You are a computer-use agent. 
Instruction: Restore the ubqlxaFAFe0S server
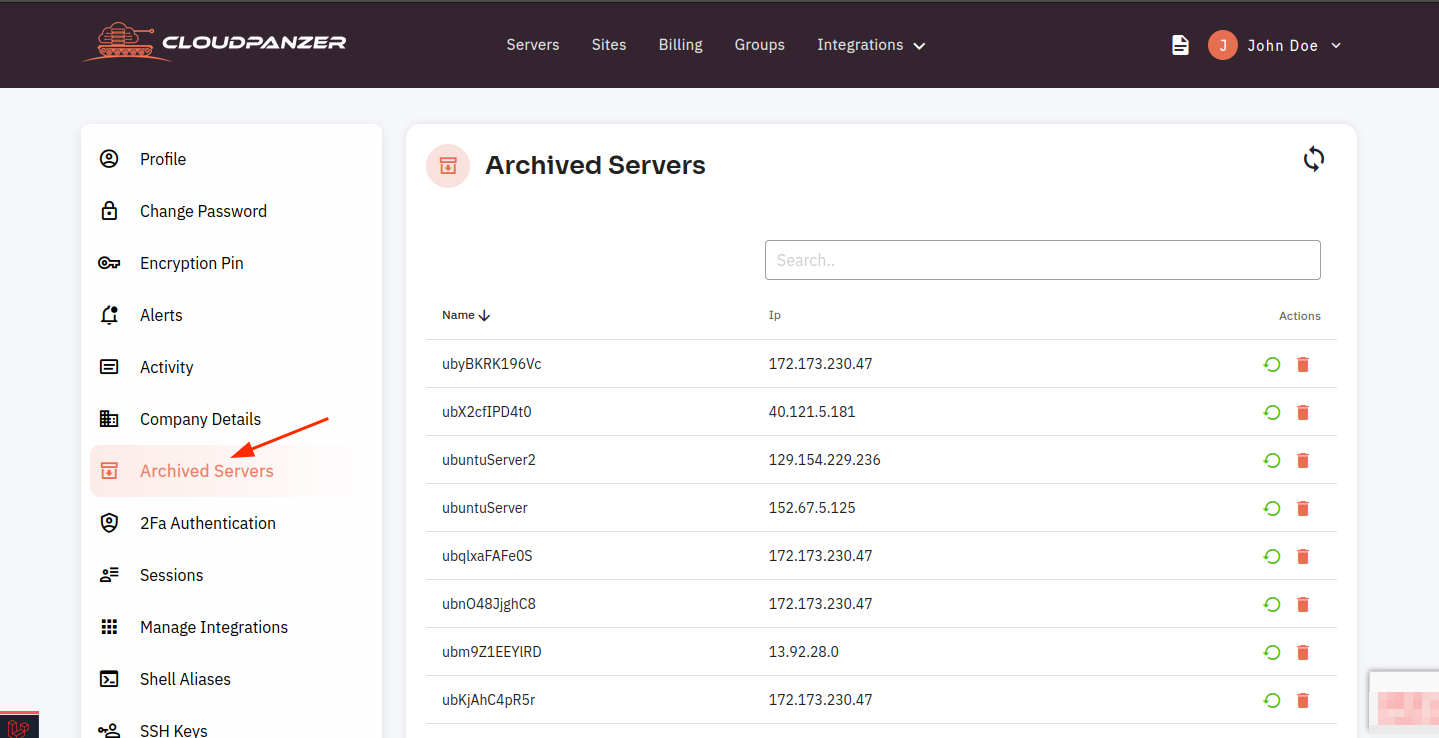(x=1272, y=556)
